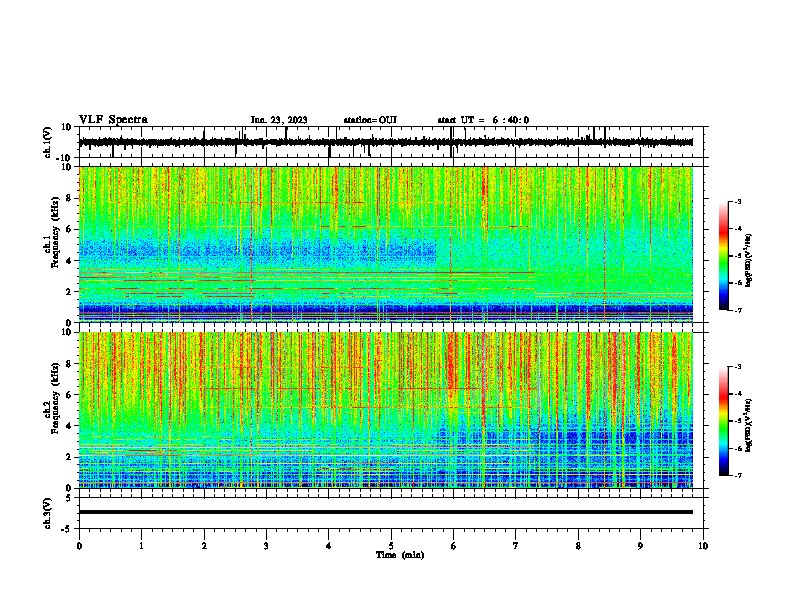Click tick label 0 on the time axis
The width and height of the screenshot is (792, 612).
coord(79,546)
